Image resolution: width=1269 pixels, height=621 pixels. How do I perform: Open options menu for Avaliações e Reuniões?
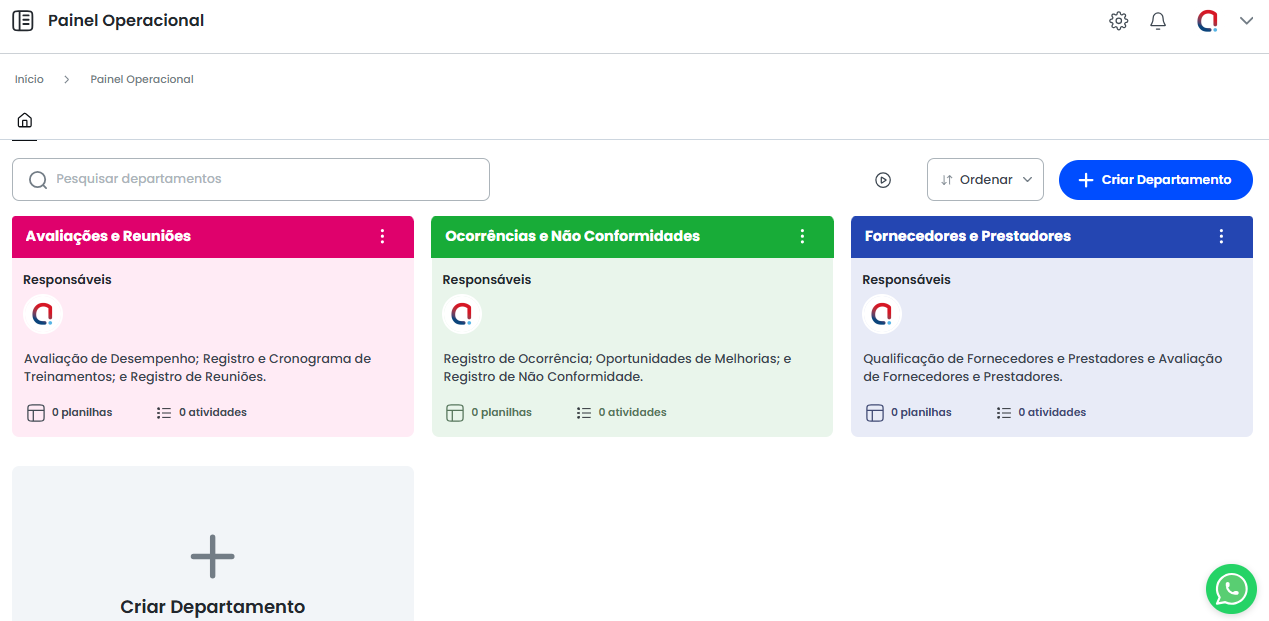pos(382,237)
